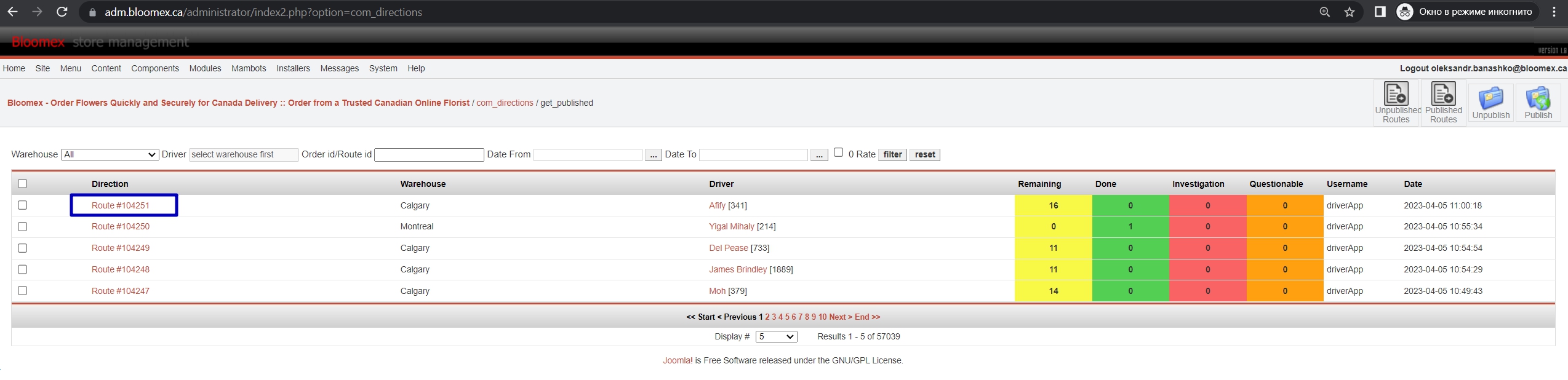Expand the Warehouse dropdown
The height and width of the screenshot is (380, 1568).
coord(110,154)
